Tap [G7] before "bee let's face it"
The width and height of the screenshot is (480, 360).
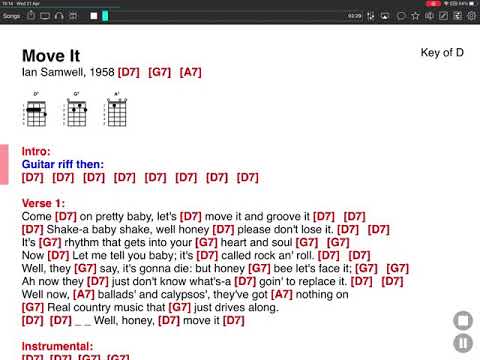click(x=259, y=268)
